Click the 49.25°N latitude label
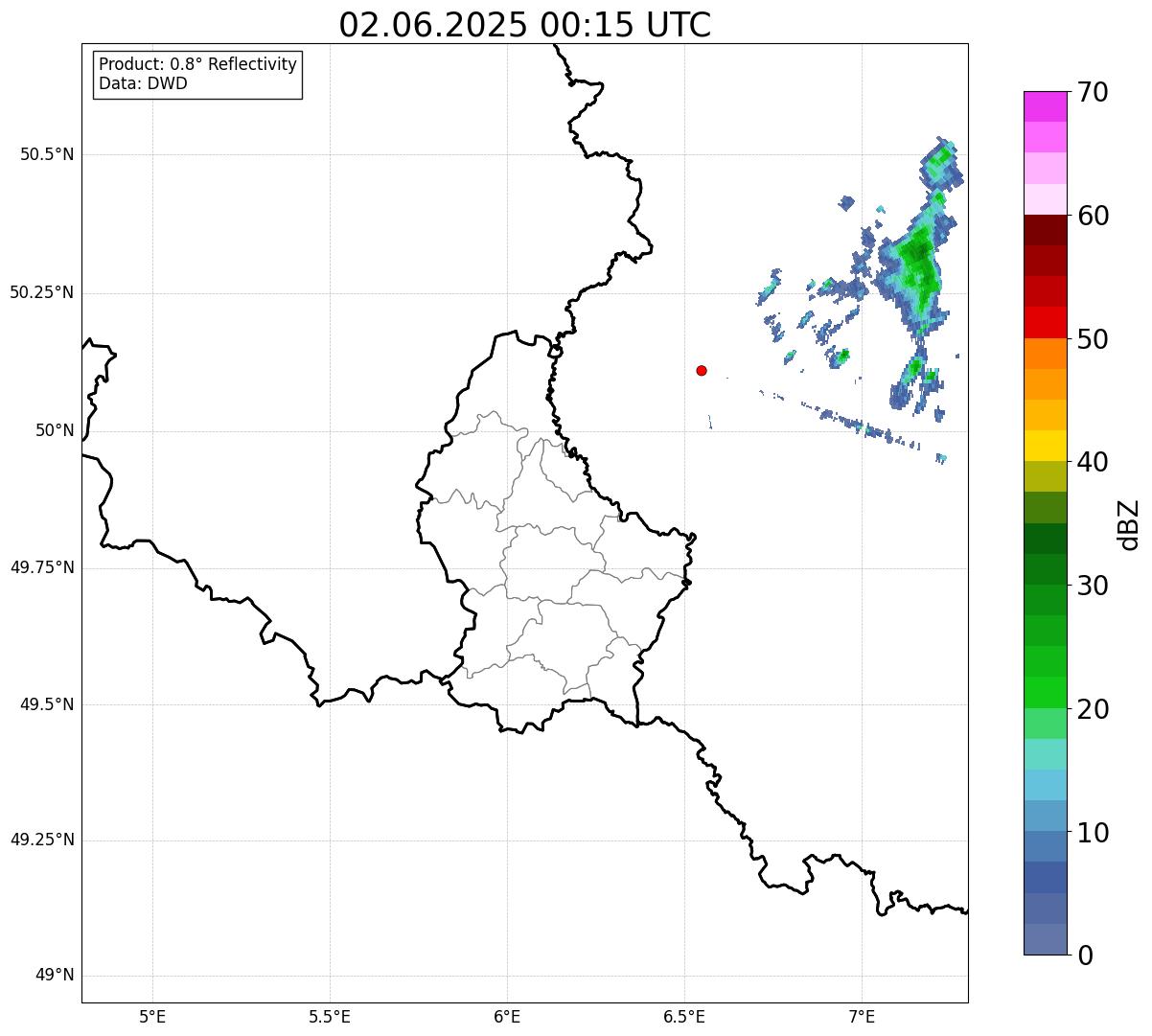The image size is (1152, 1036). point(42,840)
